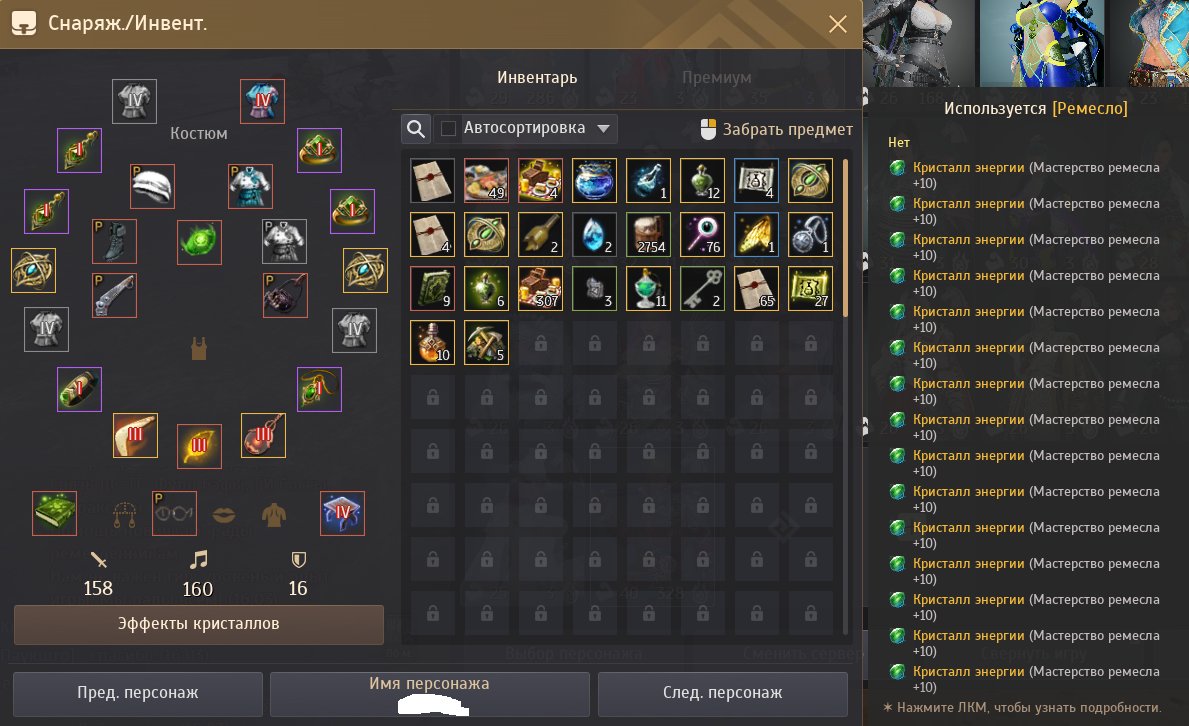Click the green glowing crystal slot in equipment
Image resolution: width=1189 pixels, height=726 pixels.
tap(199, 242)
